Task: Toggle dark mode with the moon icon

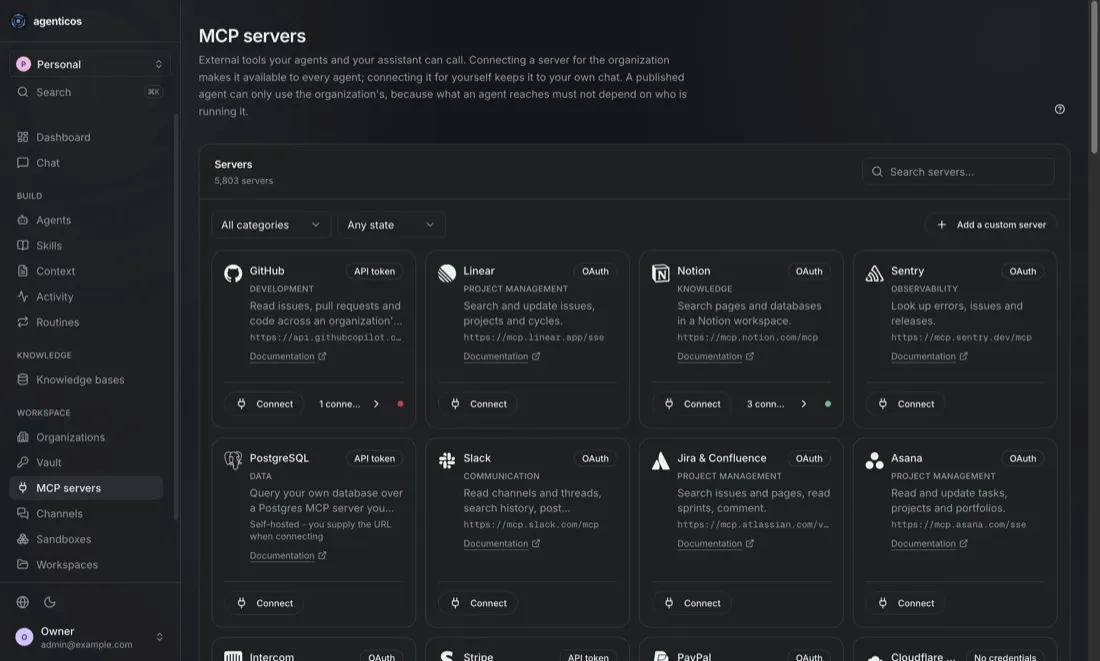Action: click(x=50, y=601)
